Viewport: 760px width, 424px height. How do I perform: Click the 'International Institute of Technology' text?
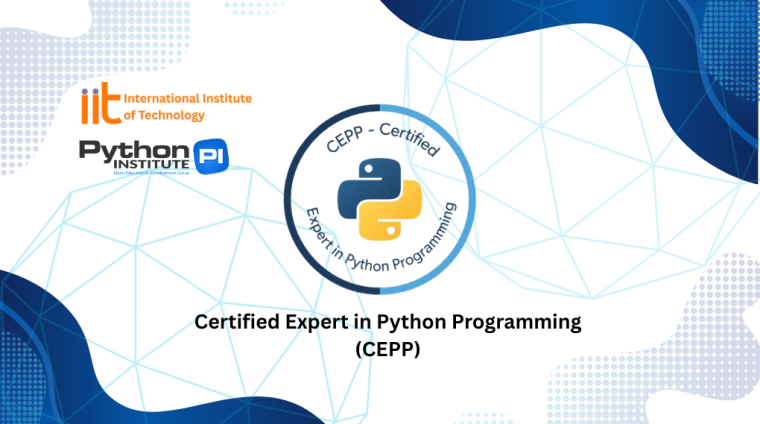(188, 107)
